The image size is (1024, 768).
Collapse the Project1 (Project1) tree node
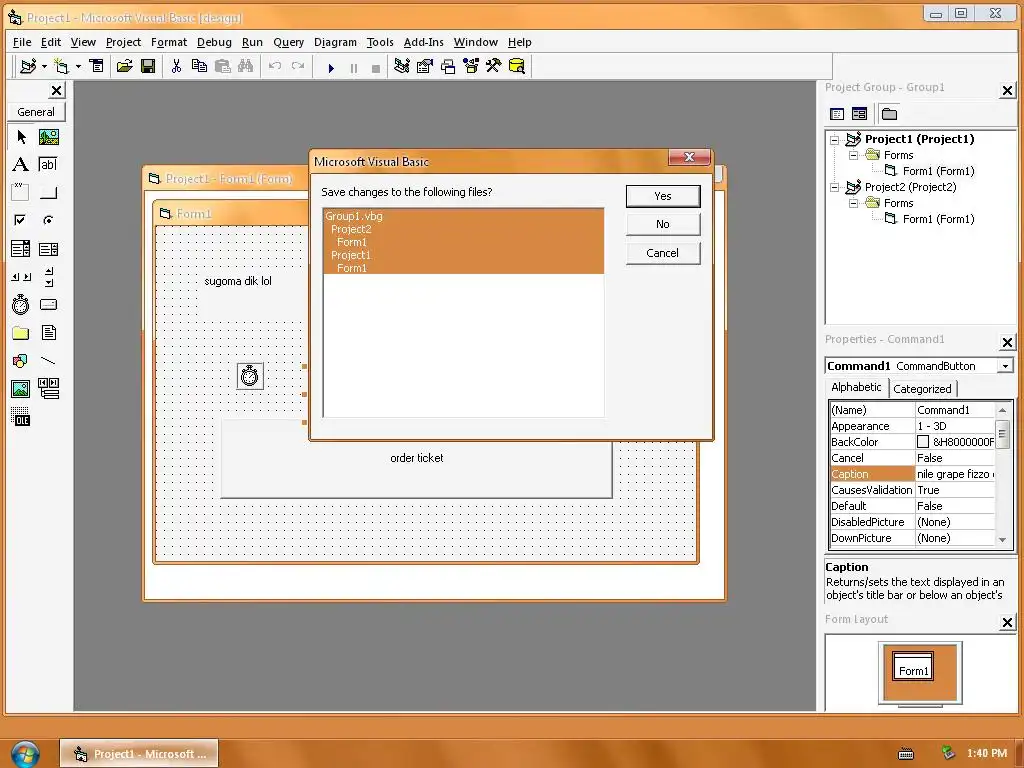(x=835, y=139)
